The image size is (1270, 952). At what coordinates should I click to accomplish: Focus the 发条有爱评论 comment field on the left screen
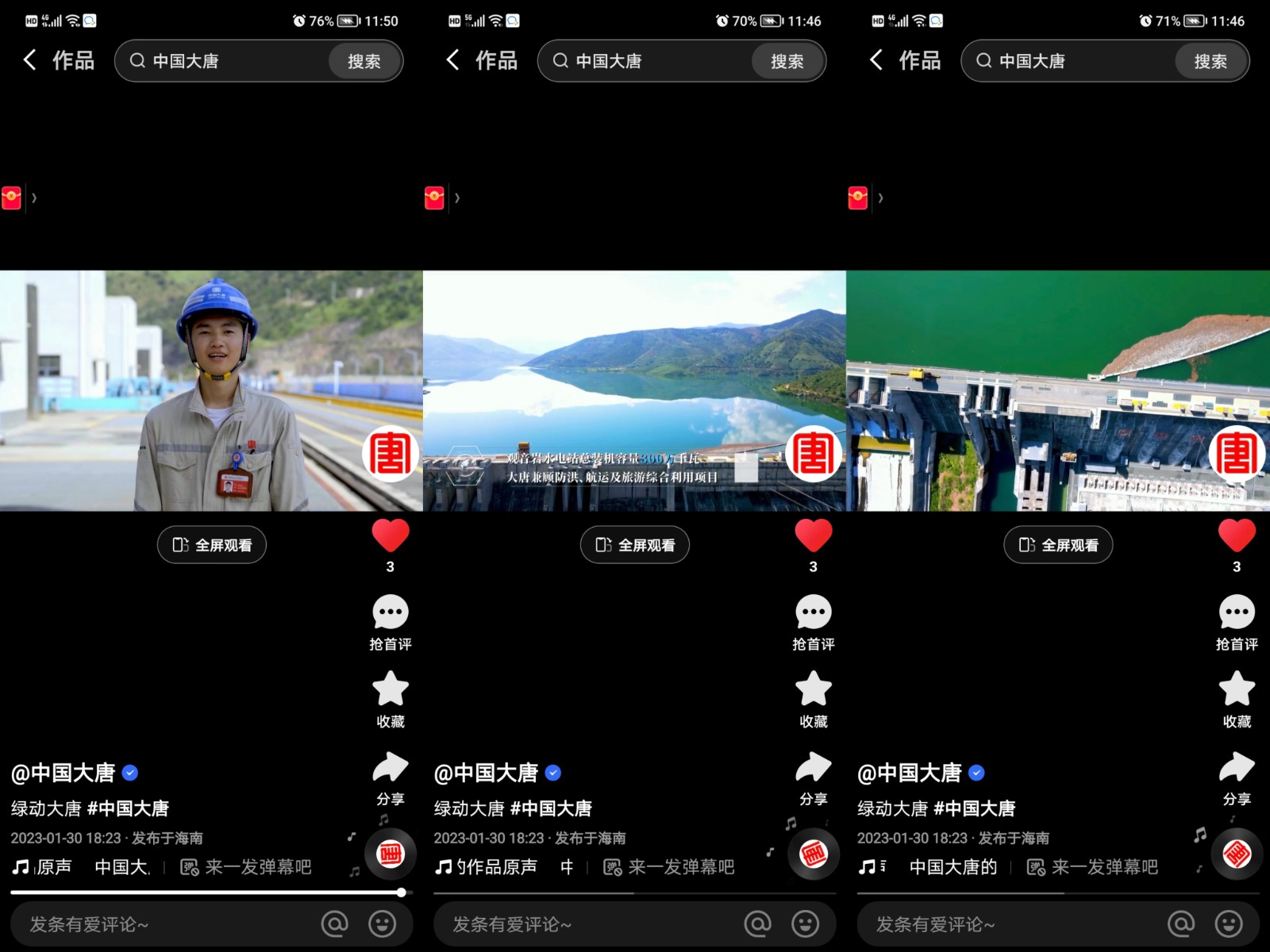159,924
